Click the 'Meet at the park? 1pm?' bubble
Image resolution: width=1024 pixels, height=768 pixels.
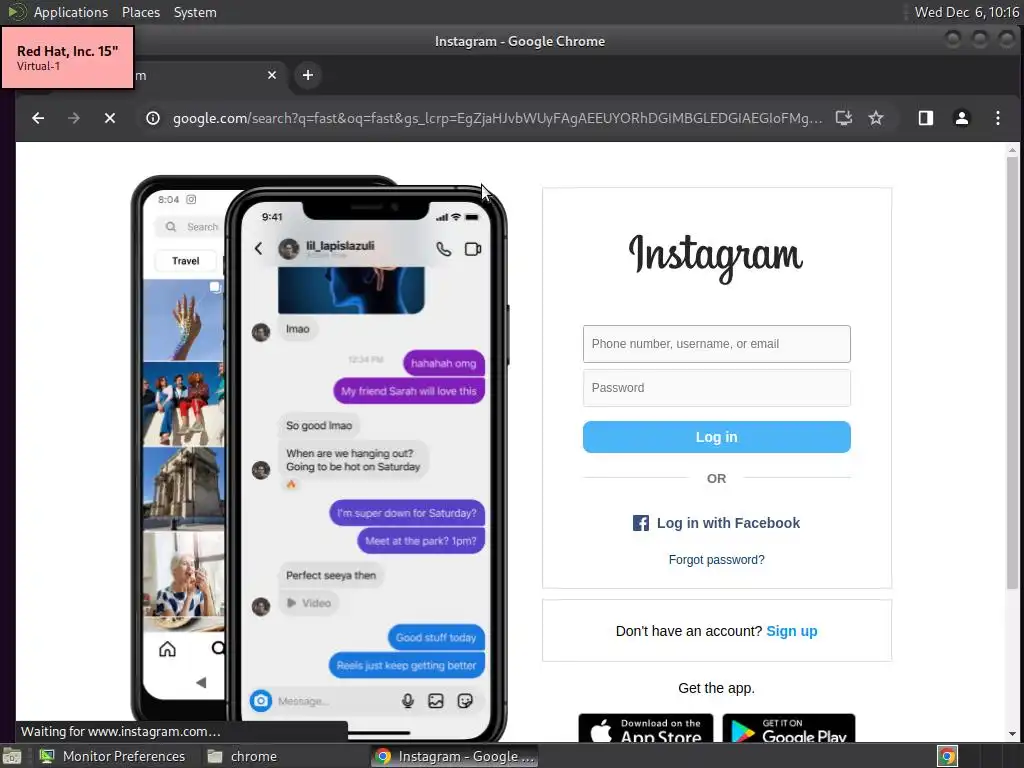pyautogui.click(x=421, y=541)
